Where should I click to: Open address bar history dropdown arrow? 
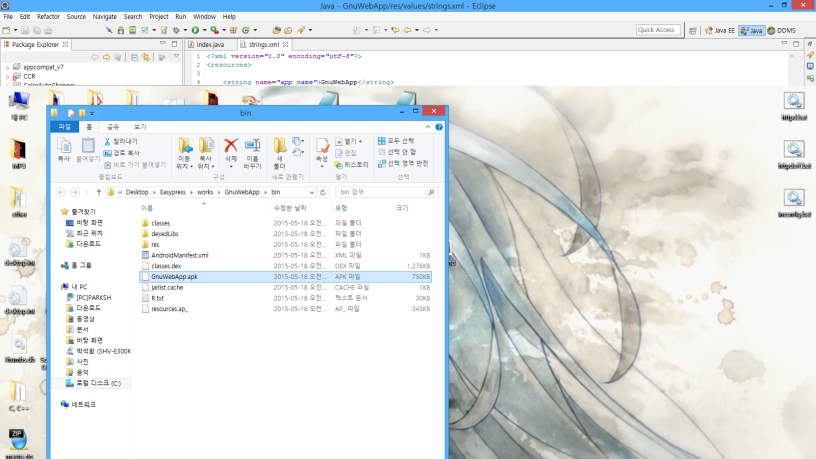(x=311, y=191)
